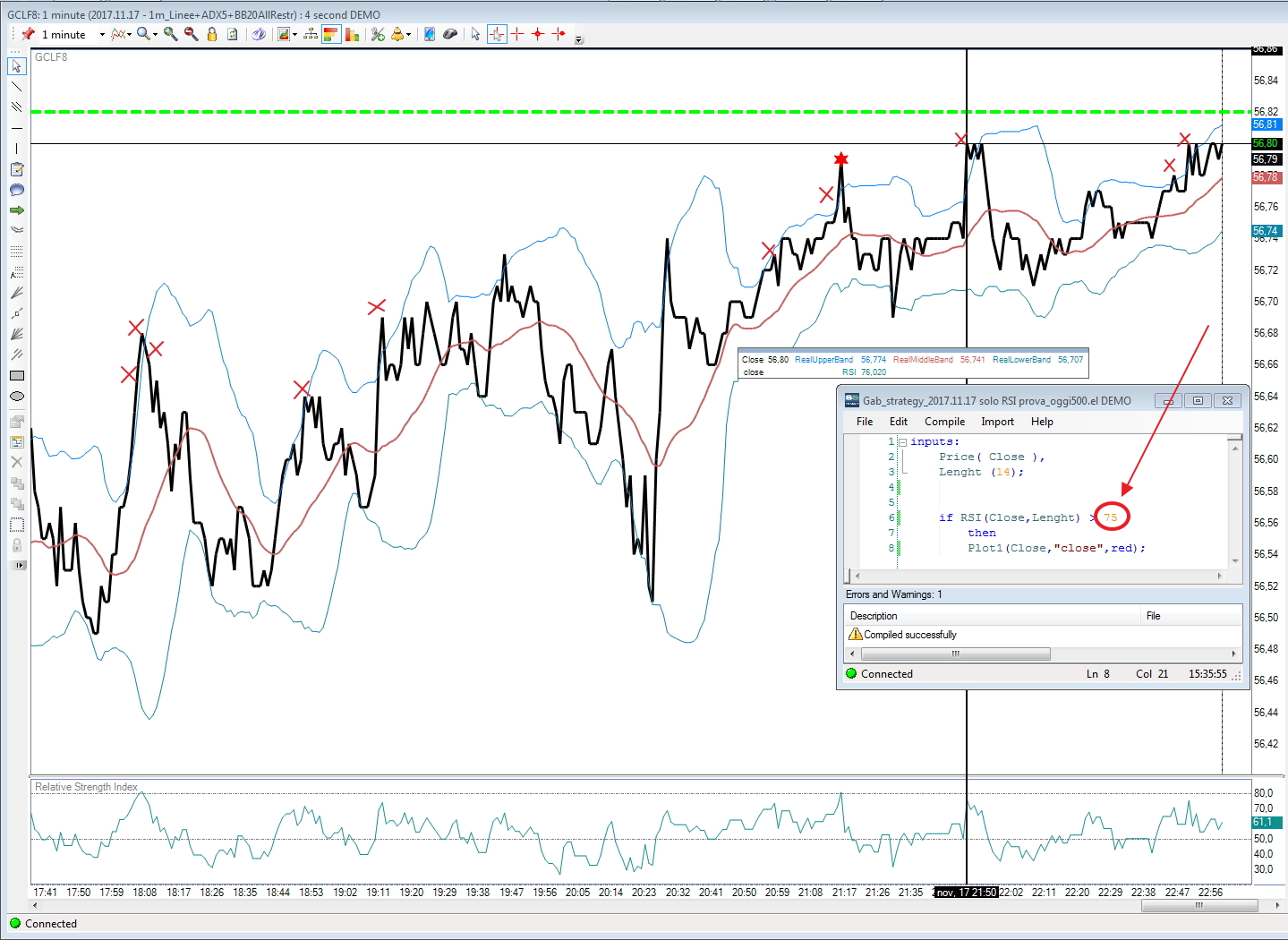Click the errors list horizontal scrollbar thumb

click(955, 654)
